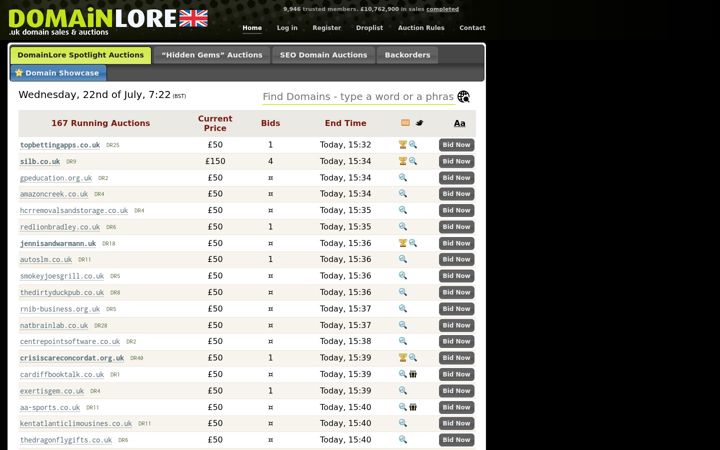Click the globe search icon beside Find Domains
Image resolution: width=720 pixels, height=450 pixels.
coord(463,96)
